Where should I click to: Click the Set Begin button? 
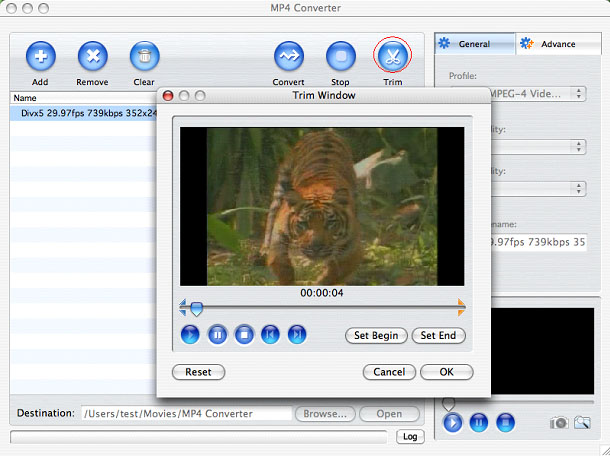376,336
